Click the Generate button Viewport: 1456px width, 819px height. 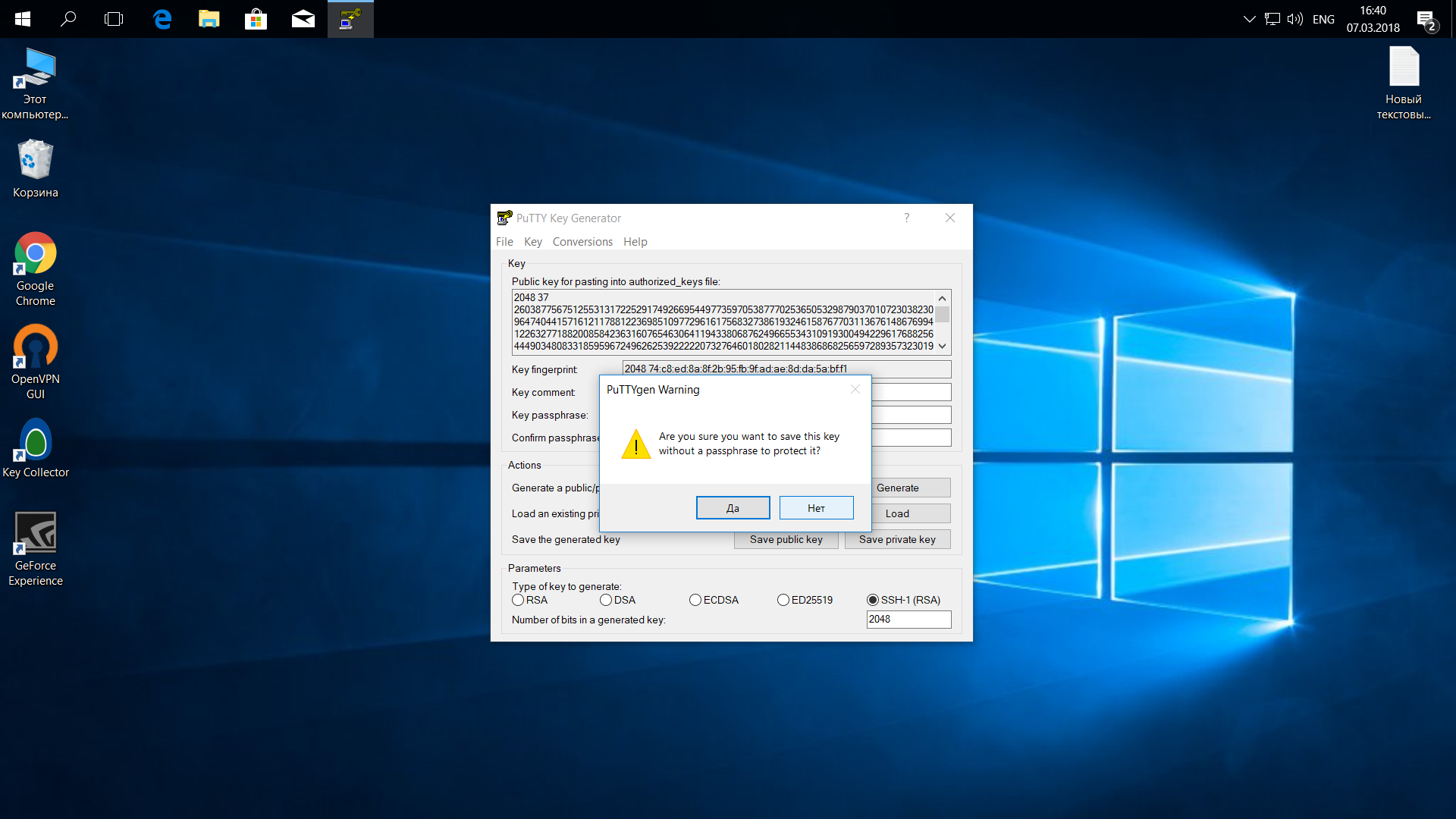(x=910, y=488)
